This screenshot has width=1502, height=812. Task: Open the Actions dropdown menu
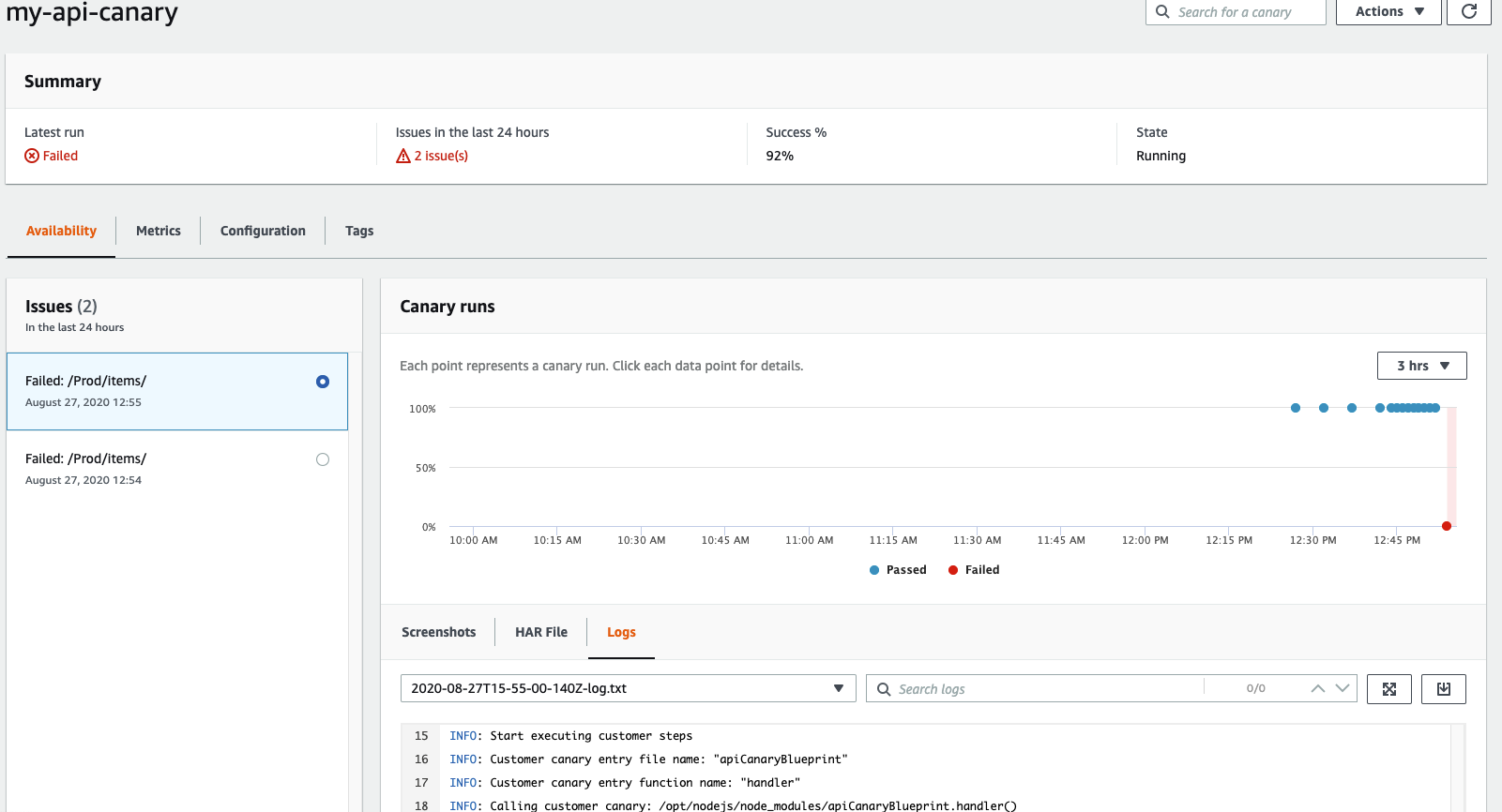click(x=1388, y=11)
